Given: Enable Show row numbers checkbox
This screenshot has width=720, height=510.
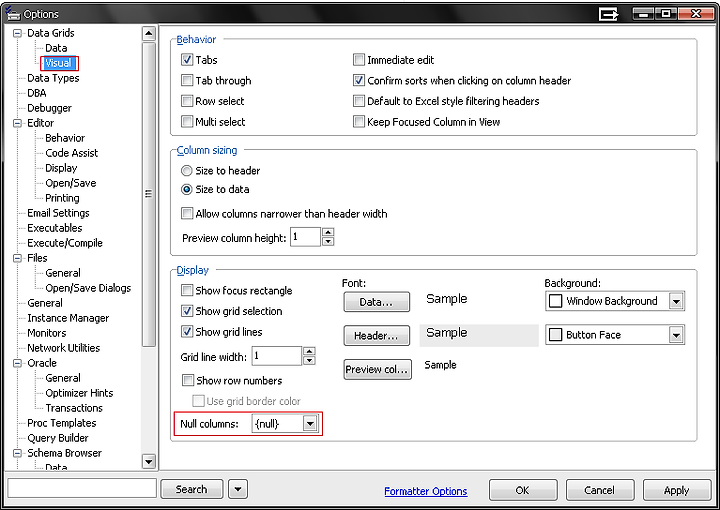Looking at the screenshot, I should [x=188, y=380].
